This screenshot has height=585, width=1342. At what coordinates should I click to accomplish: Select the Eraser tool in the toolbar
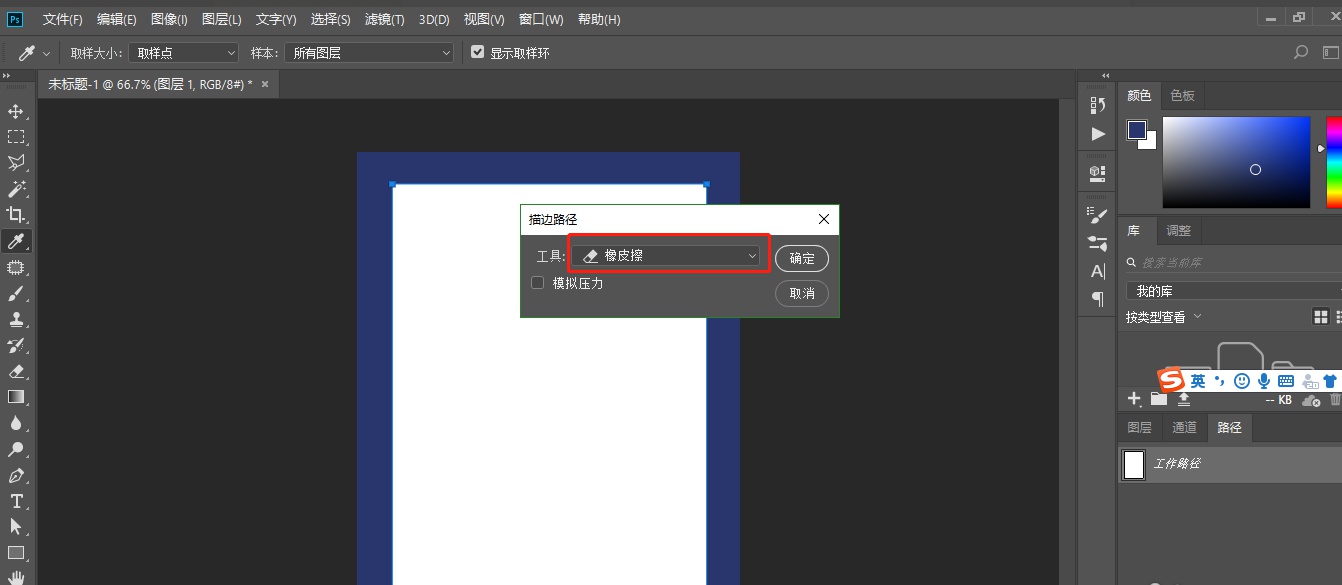click(x=14, y=371)
